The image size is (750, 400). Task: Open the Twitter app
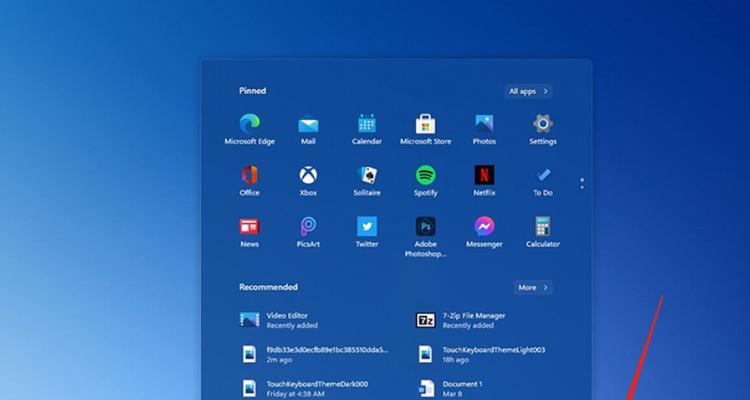click(x=367, y=232)
